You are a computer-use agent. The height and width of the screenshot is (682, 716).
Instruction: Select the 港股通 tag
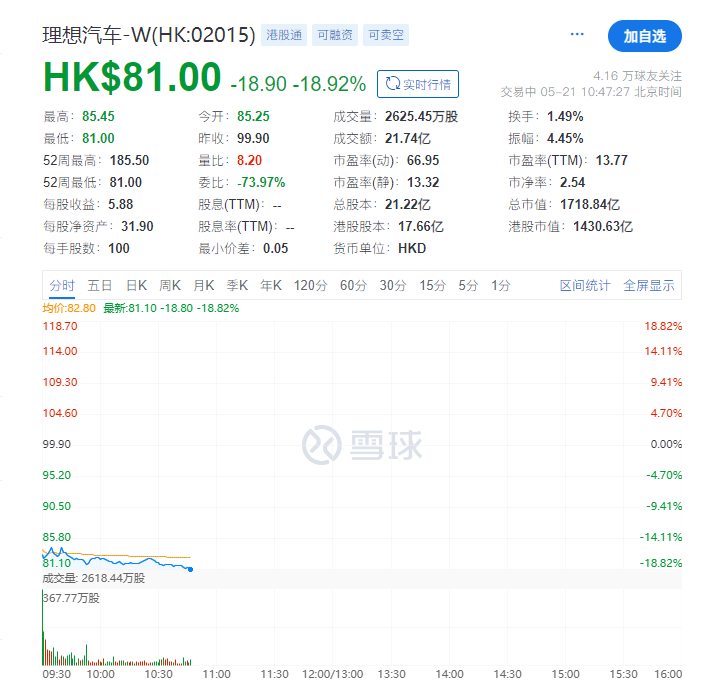[x=284, y=35]
